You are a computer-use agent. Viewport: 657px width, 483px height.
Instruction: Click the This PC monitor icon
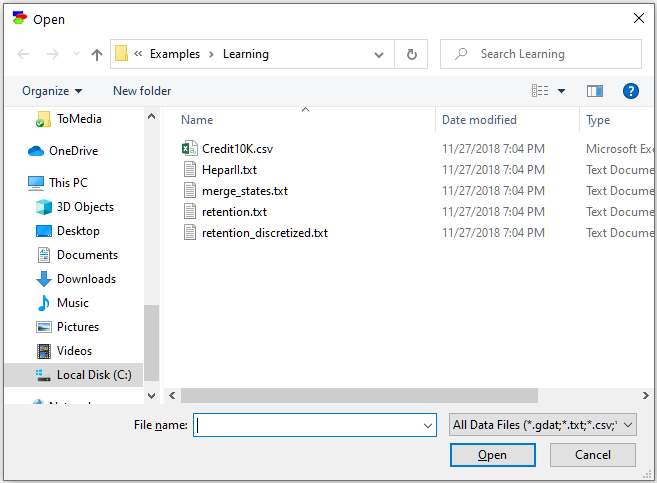click(36, 183)
